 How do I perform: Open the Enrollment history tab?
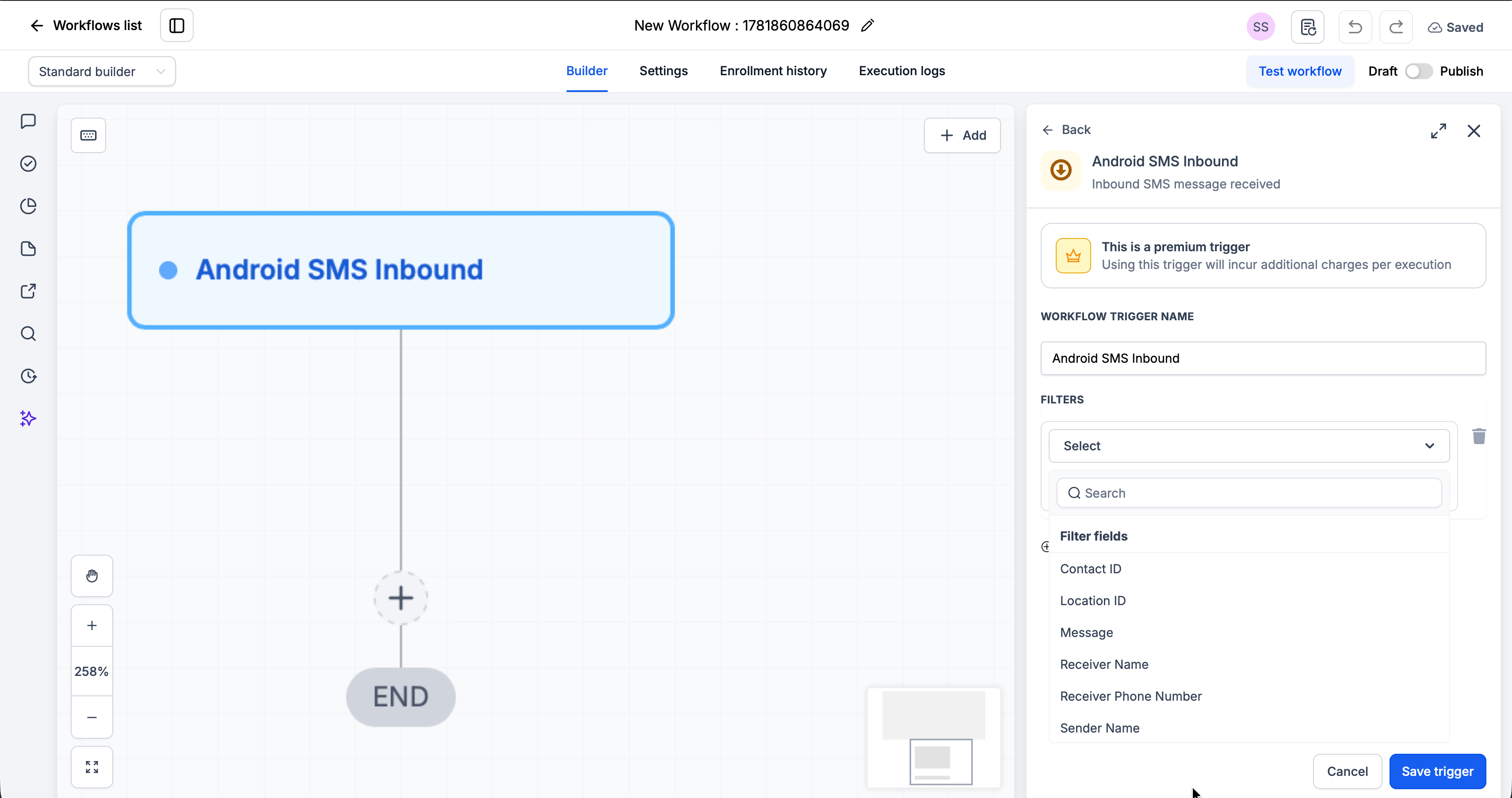tap(773, 71)
